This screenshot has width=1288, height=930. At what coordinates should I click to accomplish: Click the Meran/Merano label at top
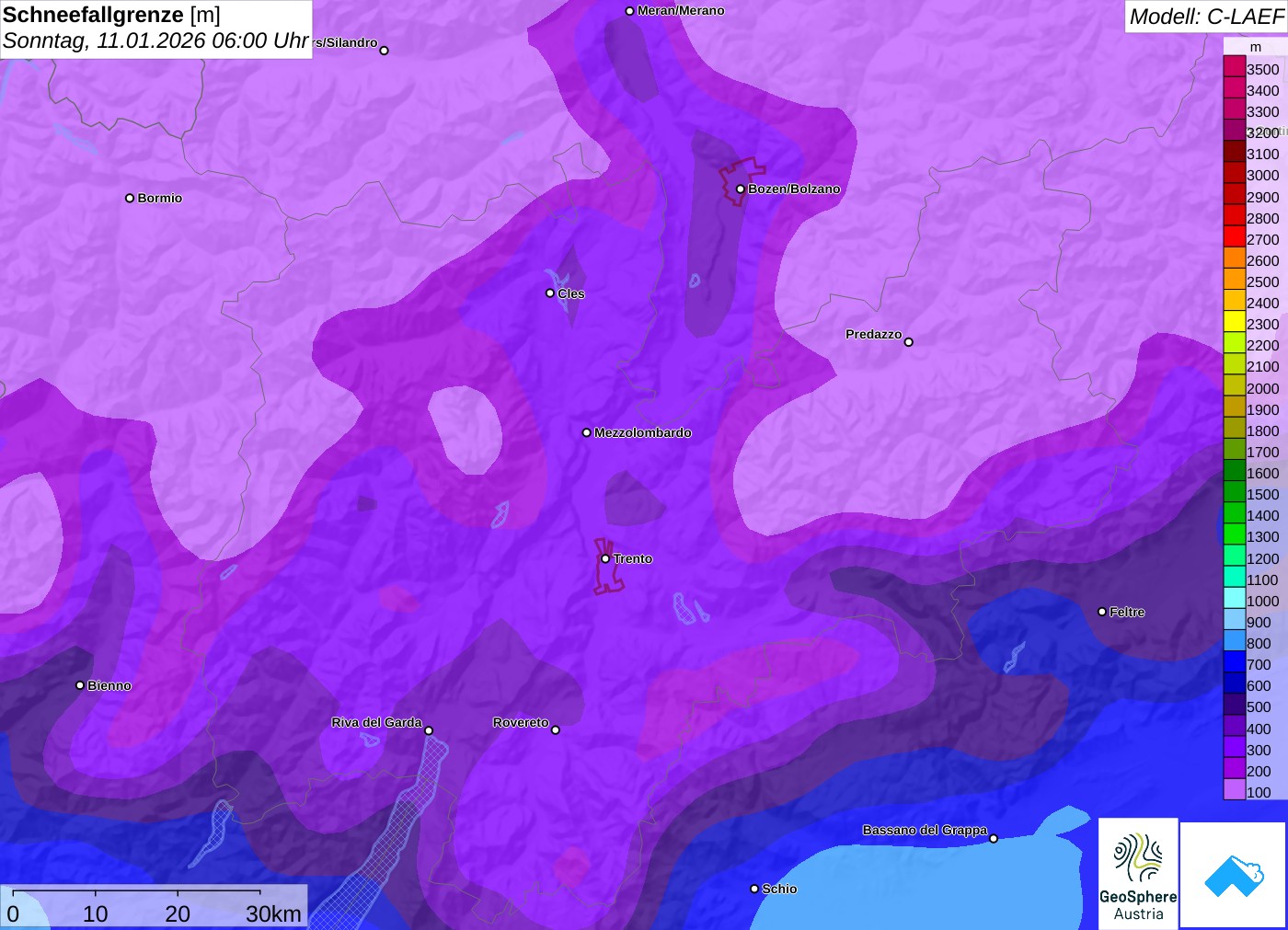click(x=681, y=11)
